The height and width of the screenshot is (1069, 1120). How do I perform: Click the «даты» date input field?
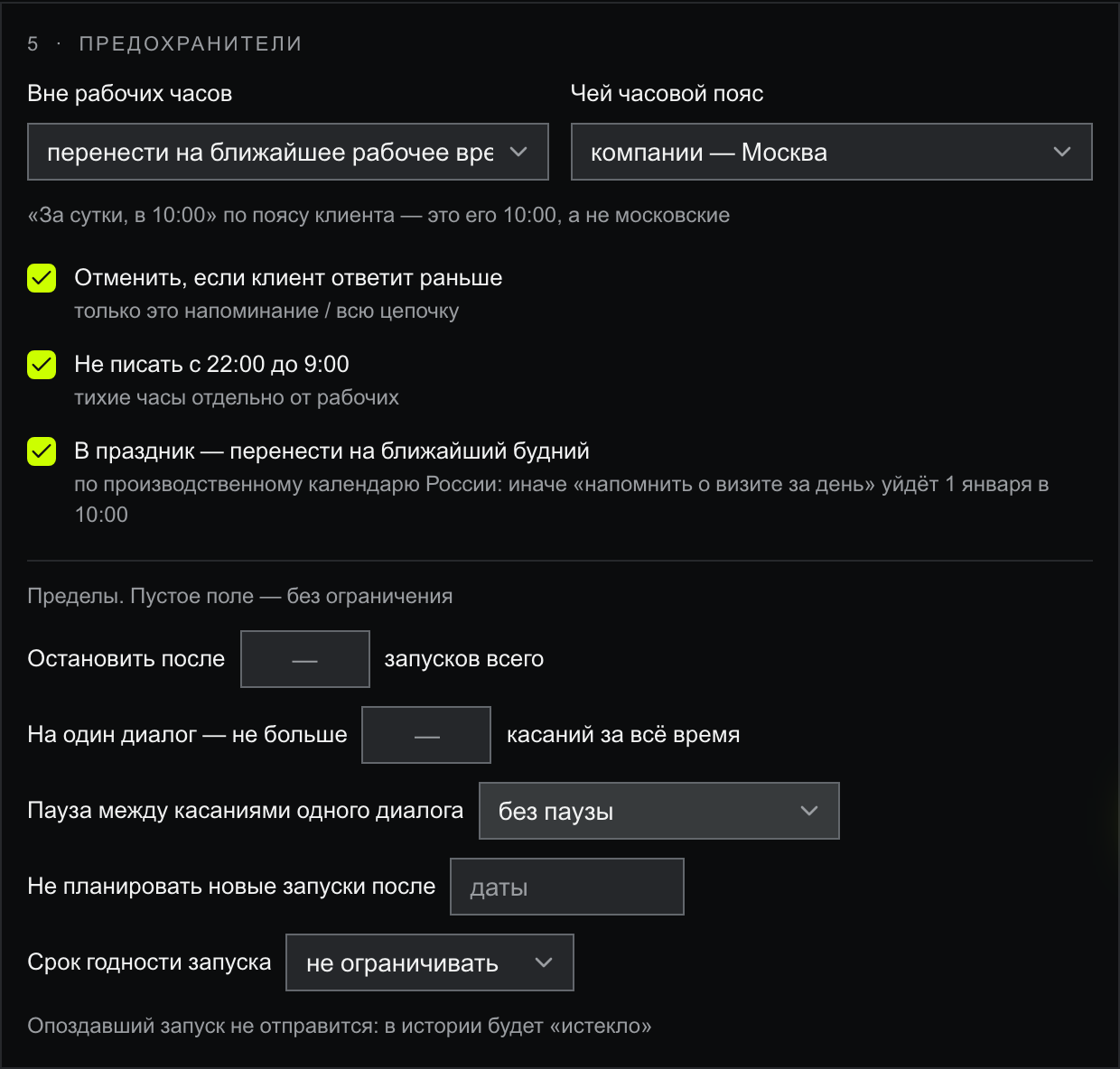click(x=567, y=887)
